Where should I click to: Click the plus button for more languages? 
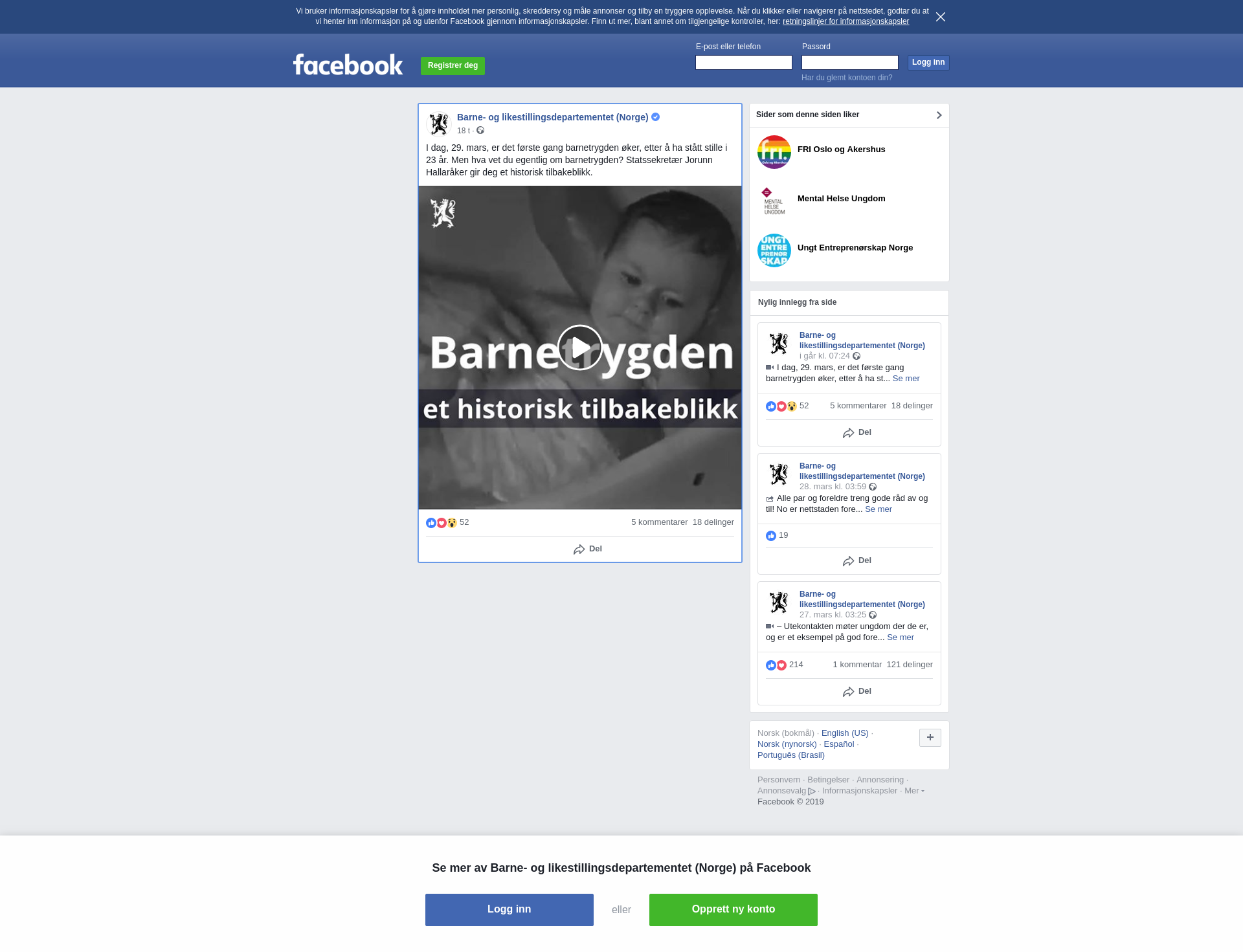tap(930, 738)
